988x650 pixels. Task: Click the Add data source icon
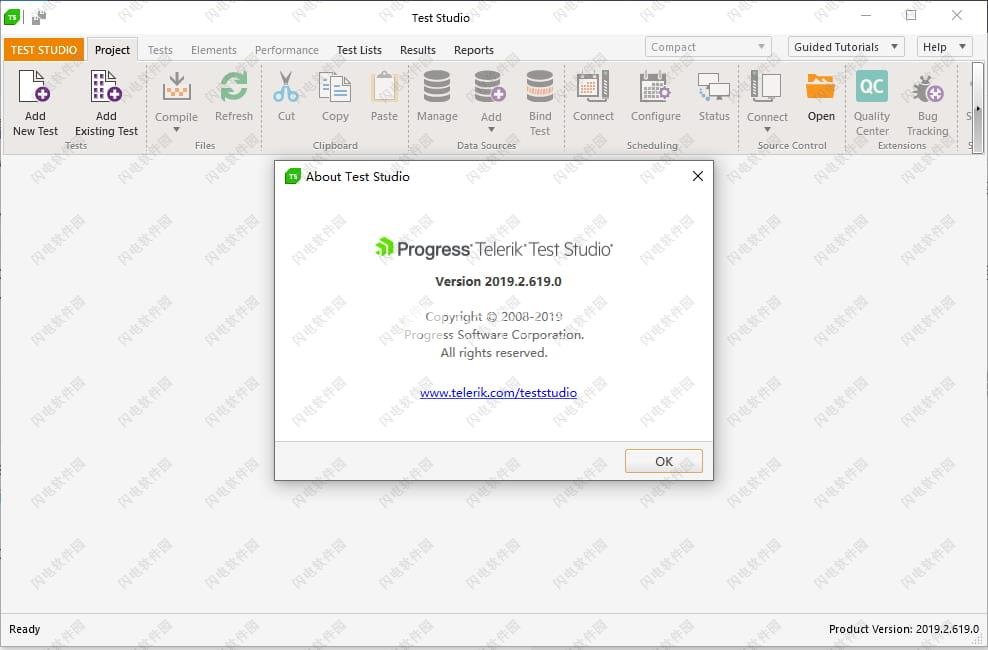click(490, 86)
